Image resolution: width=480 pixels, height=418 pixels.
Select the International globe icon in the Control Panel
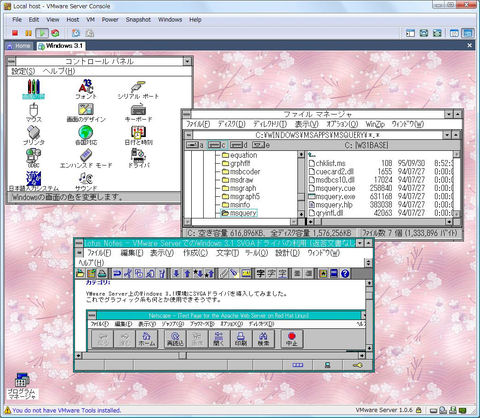pos(86,135)
